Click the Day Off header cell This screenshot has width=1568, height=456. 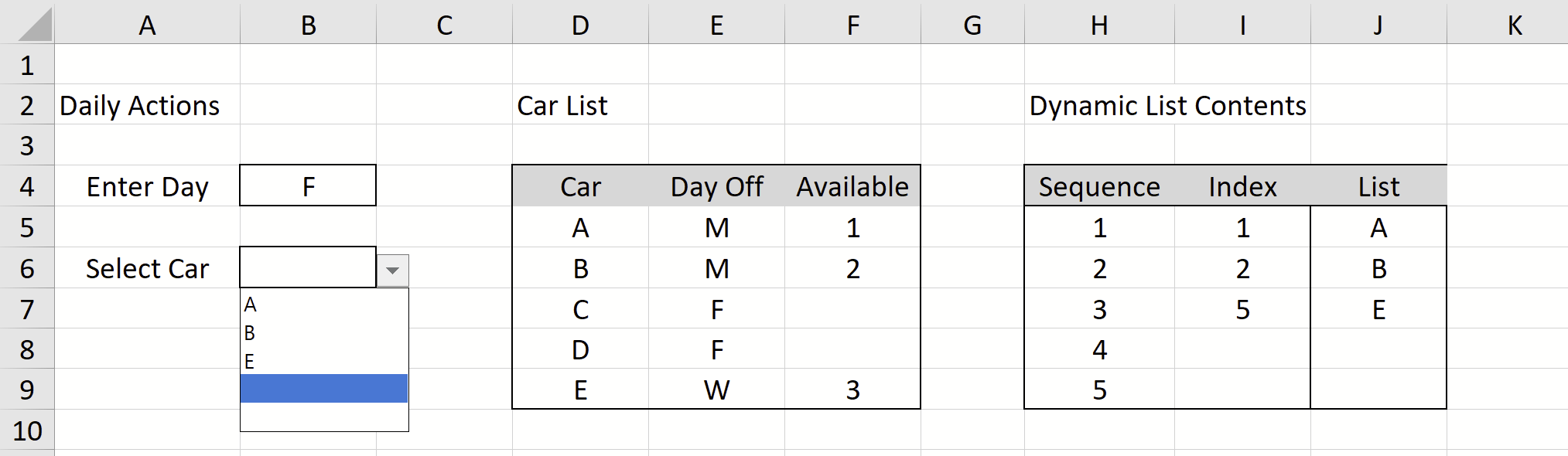tap(716, 186)
